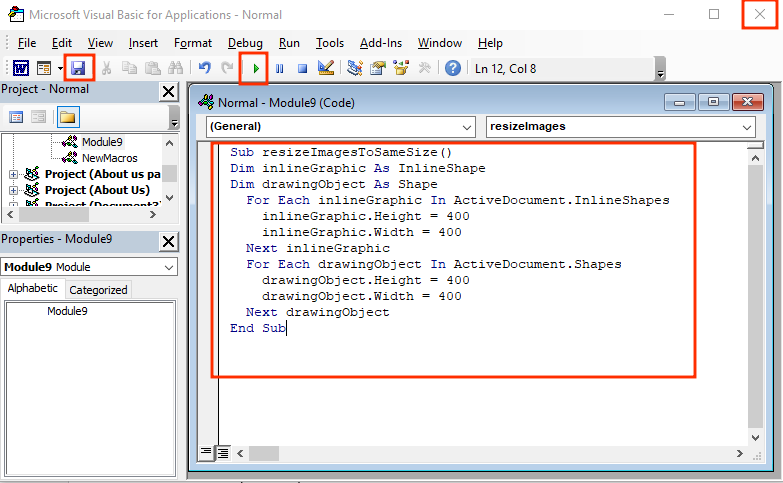Screen dimensions: 783x483
Task: Click the Insert UserForm toolbar icon
Action: 44,68
